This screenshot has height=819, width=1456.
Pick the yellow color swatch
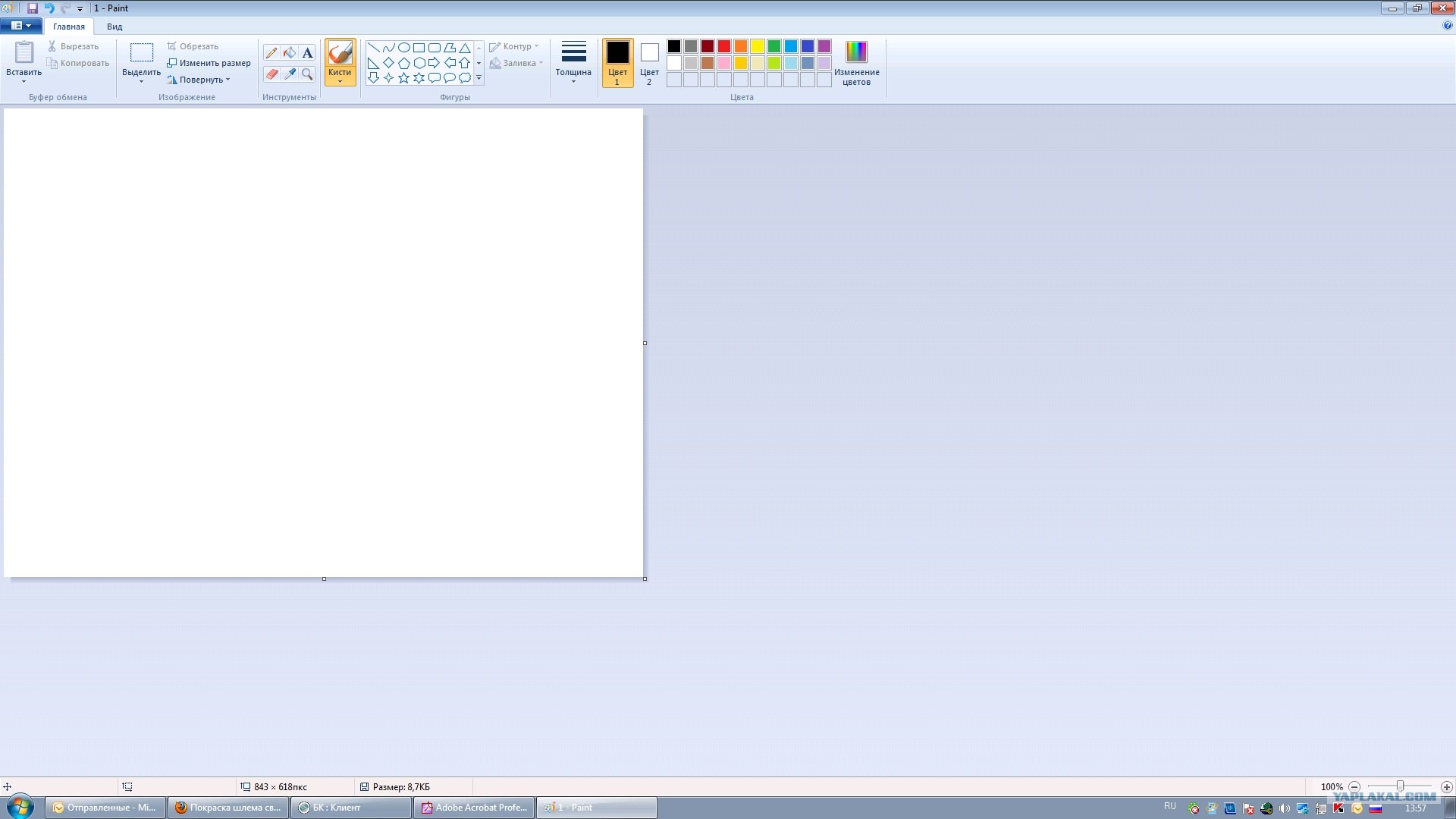(758, 46)
